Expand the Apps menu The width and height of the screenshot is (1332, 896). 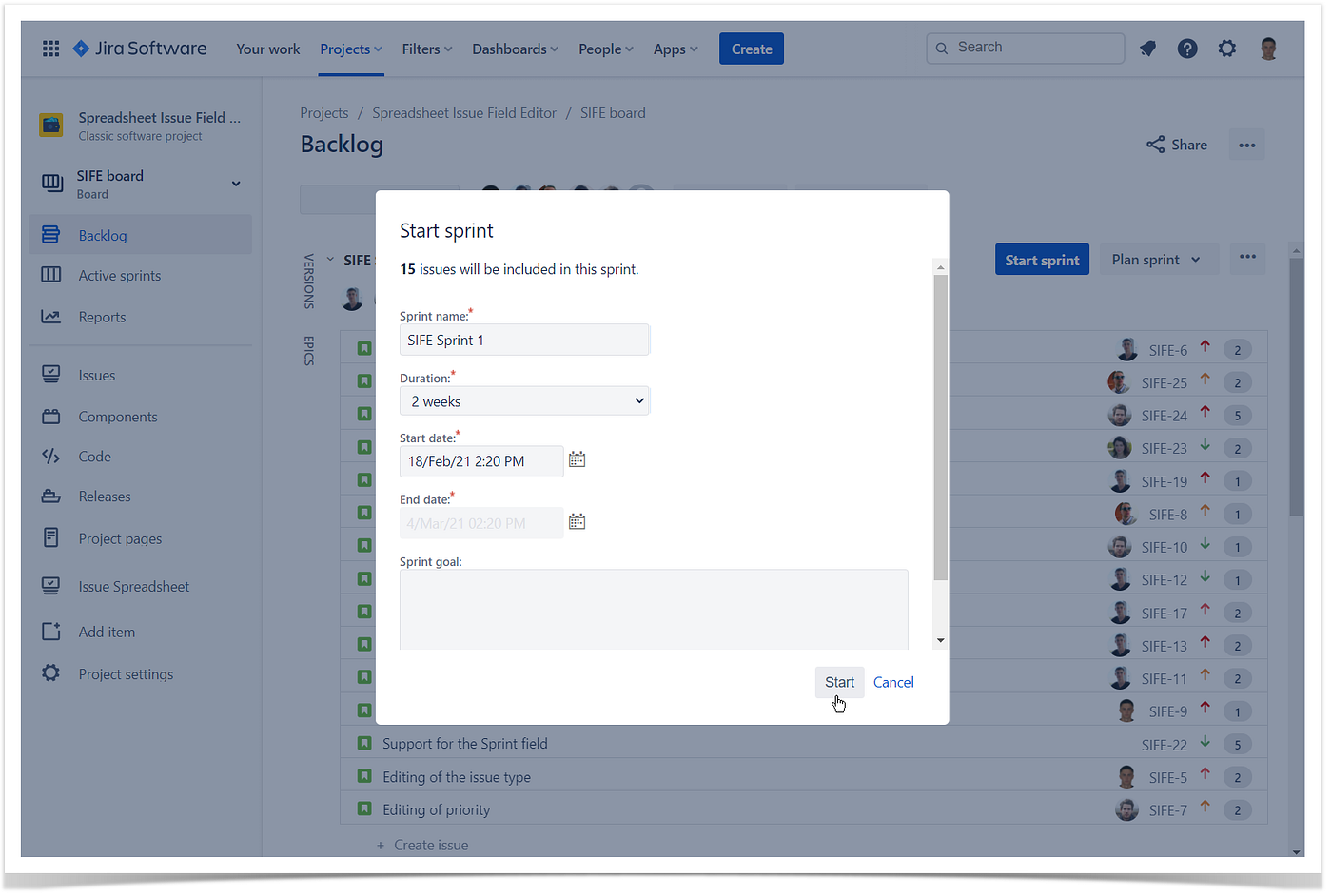[x=676, y=49]
